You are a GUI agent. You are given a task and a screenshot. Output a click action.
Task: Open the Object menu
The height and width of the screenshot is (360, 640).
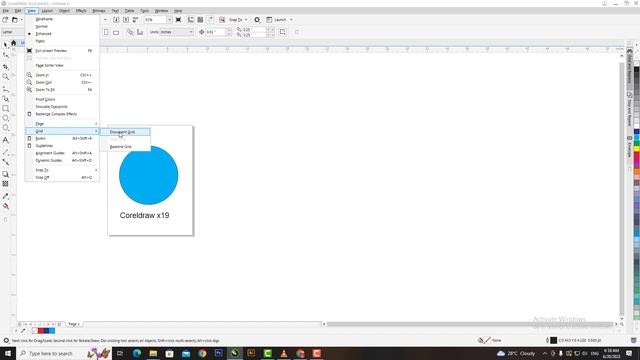point(64,11)
